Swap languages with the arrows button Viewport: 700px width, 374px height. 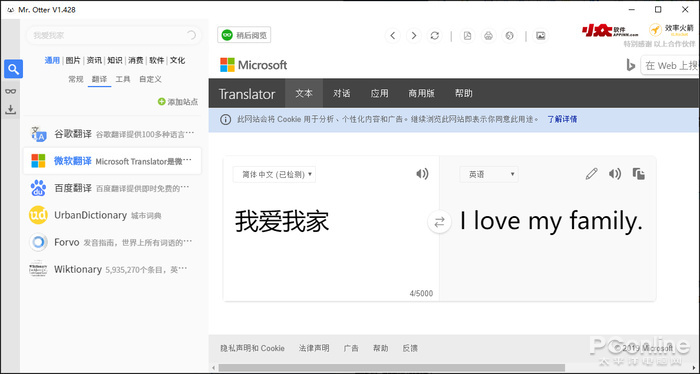(439, 222)
